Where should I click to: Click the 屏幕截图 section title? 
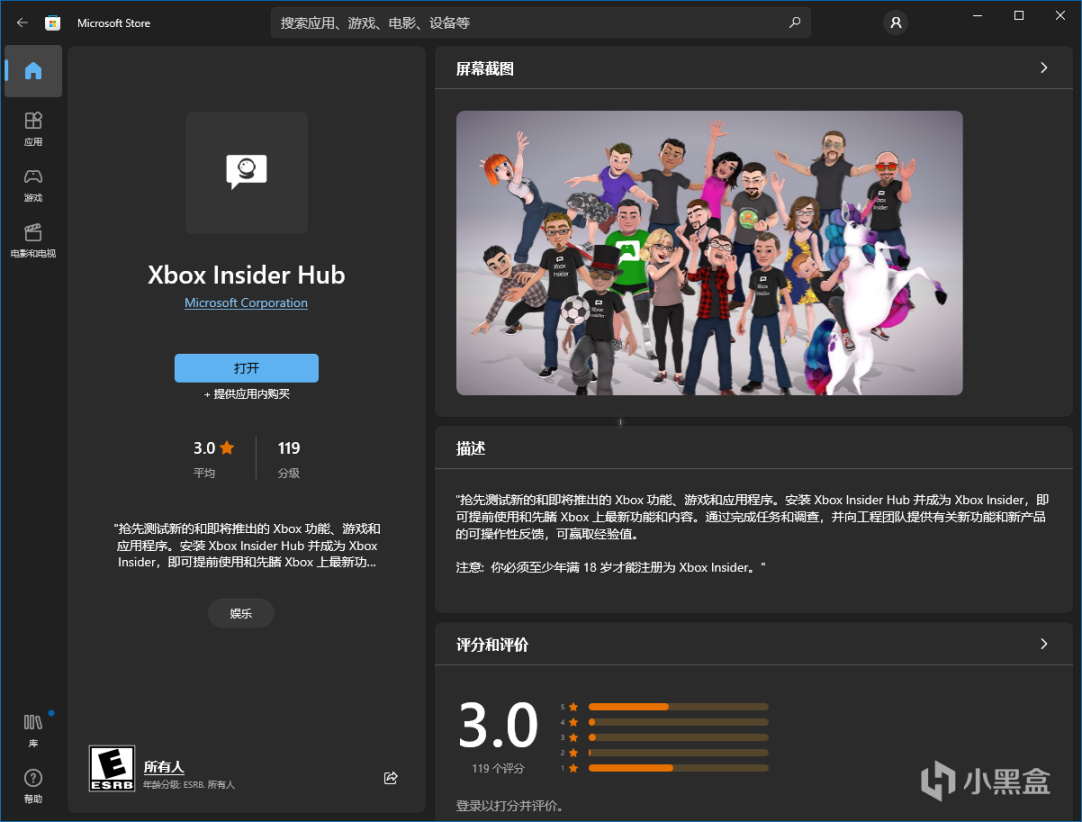[484, 68]
